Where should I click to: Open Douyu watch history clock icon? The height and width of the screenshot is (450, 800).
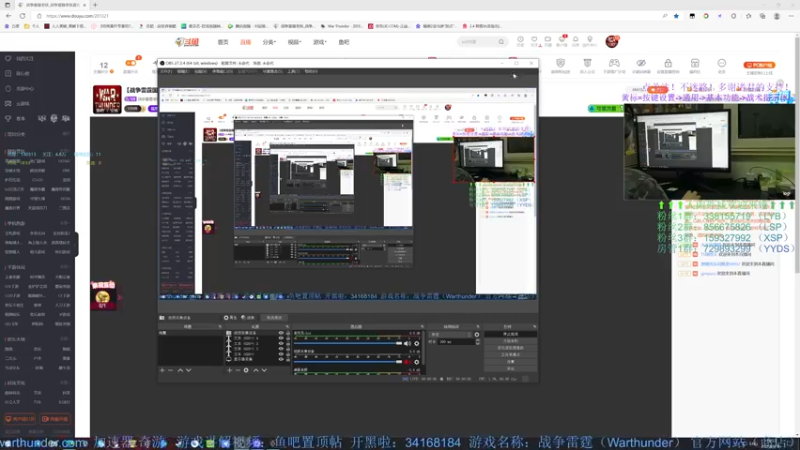click(520, 39)
